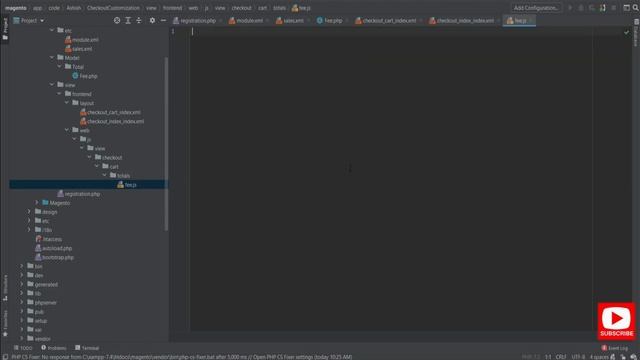Select autoload.php in project tree
The width and height of the screenshot is (640, 360).
click(53, 248)
